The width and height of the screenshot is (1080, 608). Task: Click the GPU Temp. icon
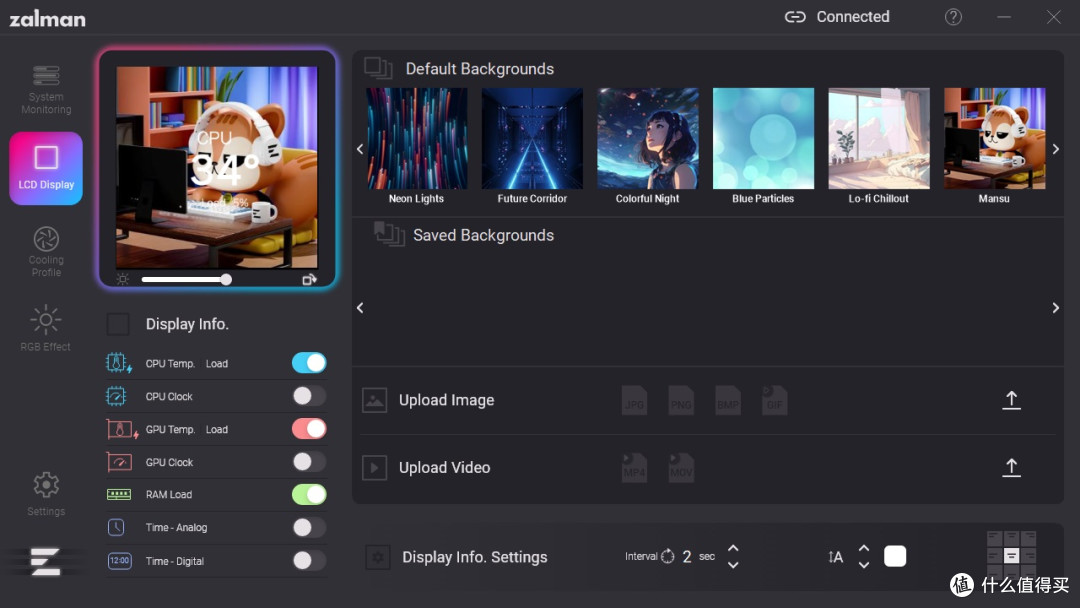[122, 430]
